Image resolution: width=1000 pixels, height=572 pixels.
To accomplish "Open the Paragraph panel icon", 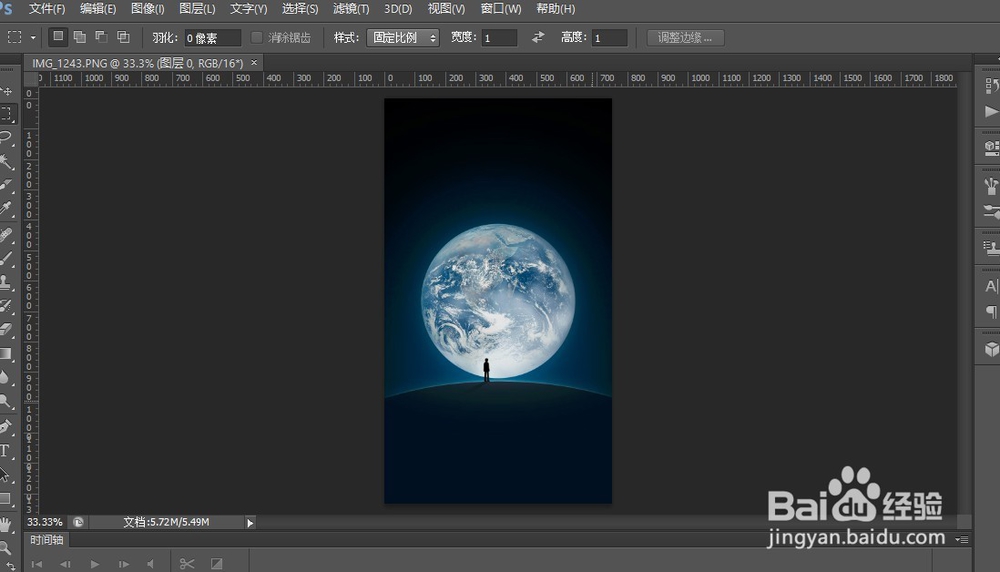I will click(x=991, y=311).
